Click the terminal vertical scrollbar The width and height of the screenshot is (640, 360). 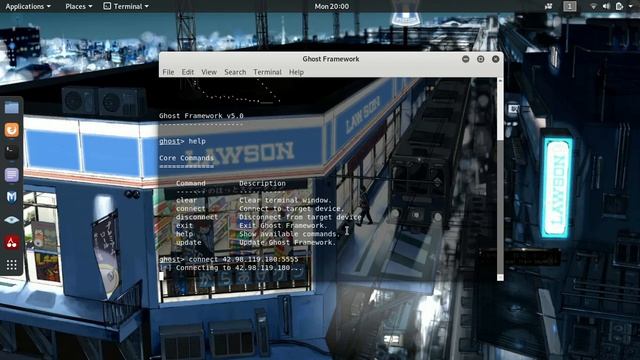[500, 179]
